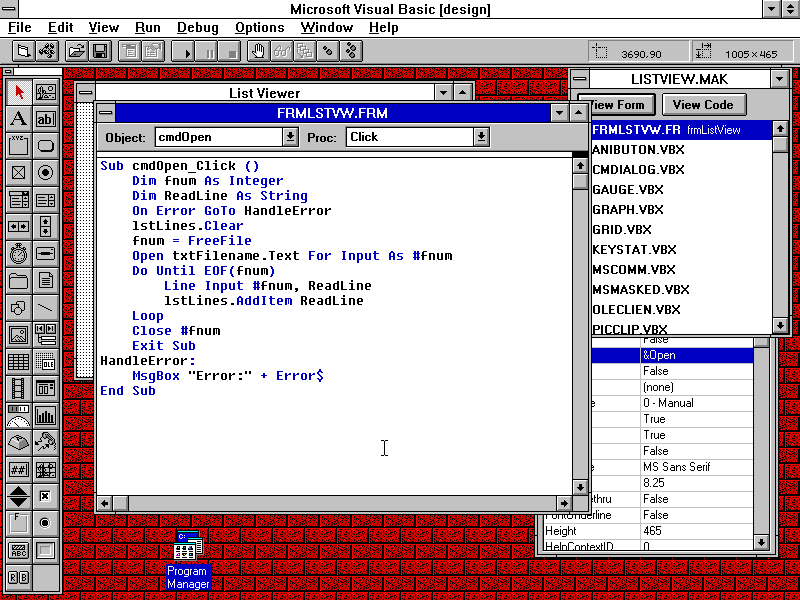This screenshot has width=800, height=600.
Task: Open the Run menu
Action: [x=147, y=28]
